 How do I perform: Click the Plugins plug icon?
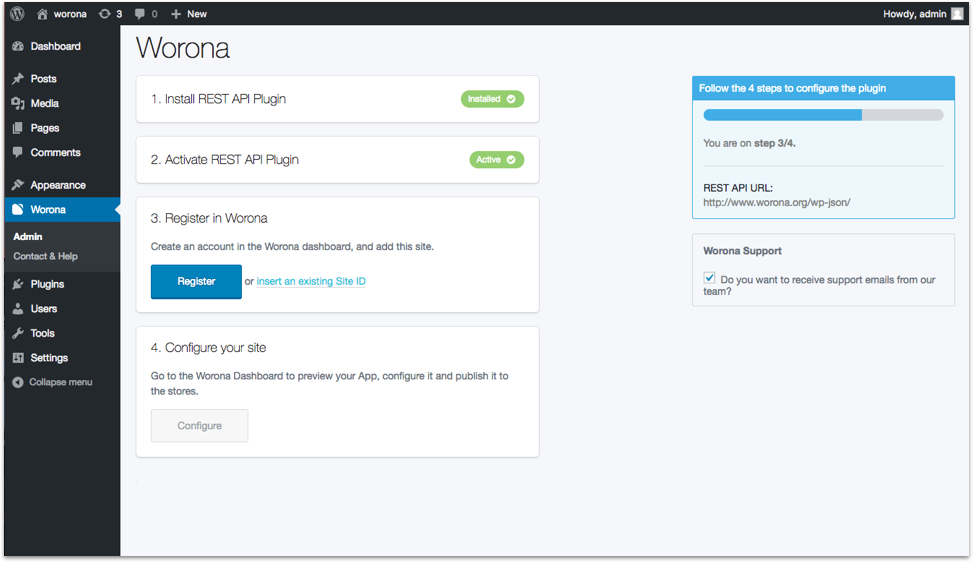pos(18,284)
